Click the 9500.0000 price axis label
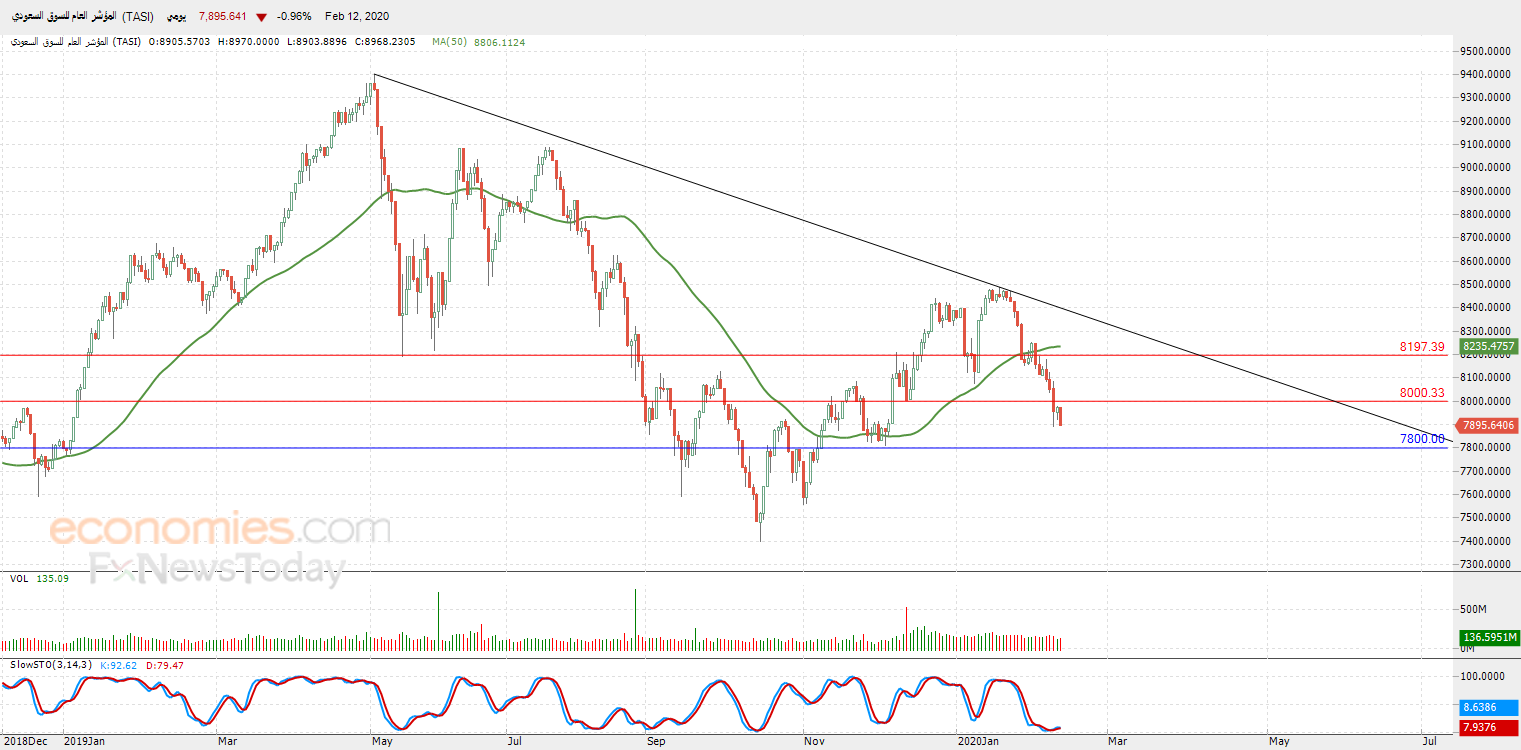The width and height of the screenshot is (1521, 750). tap(1484, 51)
